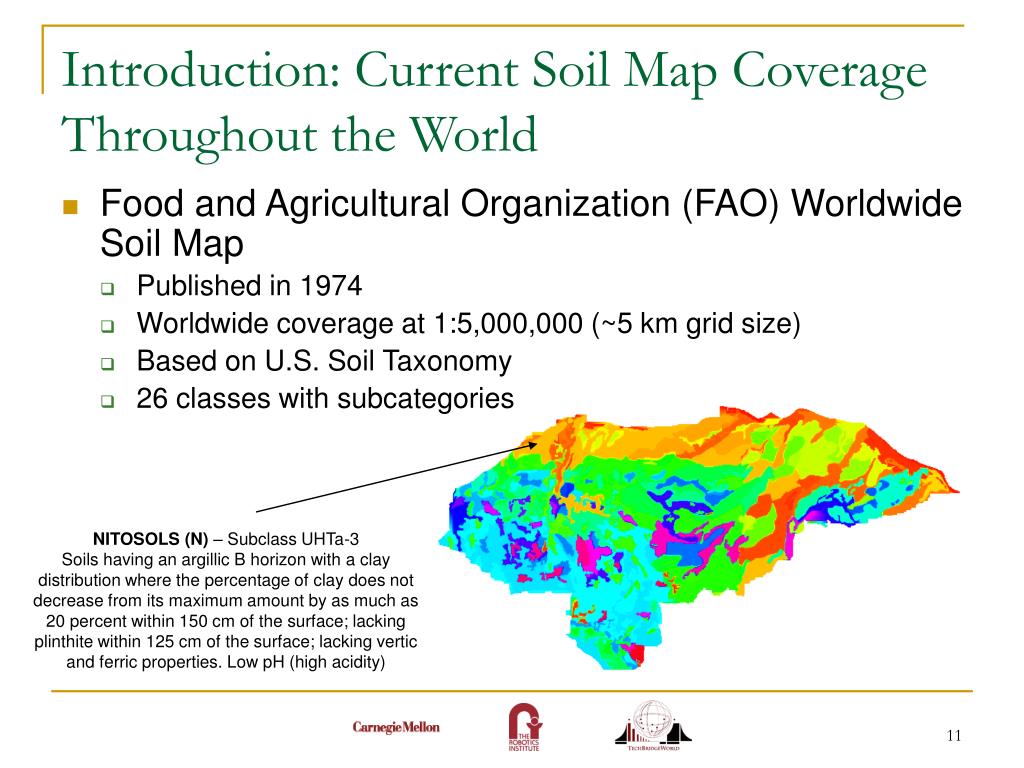The width and height of the screenshot is (1024, 768).
Task: Click the checkbox bullet beside Worldwide coverage
Action: [108, 325]
